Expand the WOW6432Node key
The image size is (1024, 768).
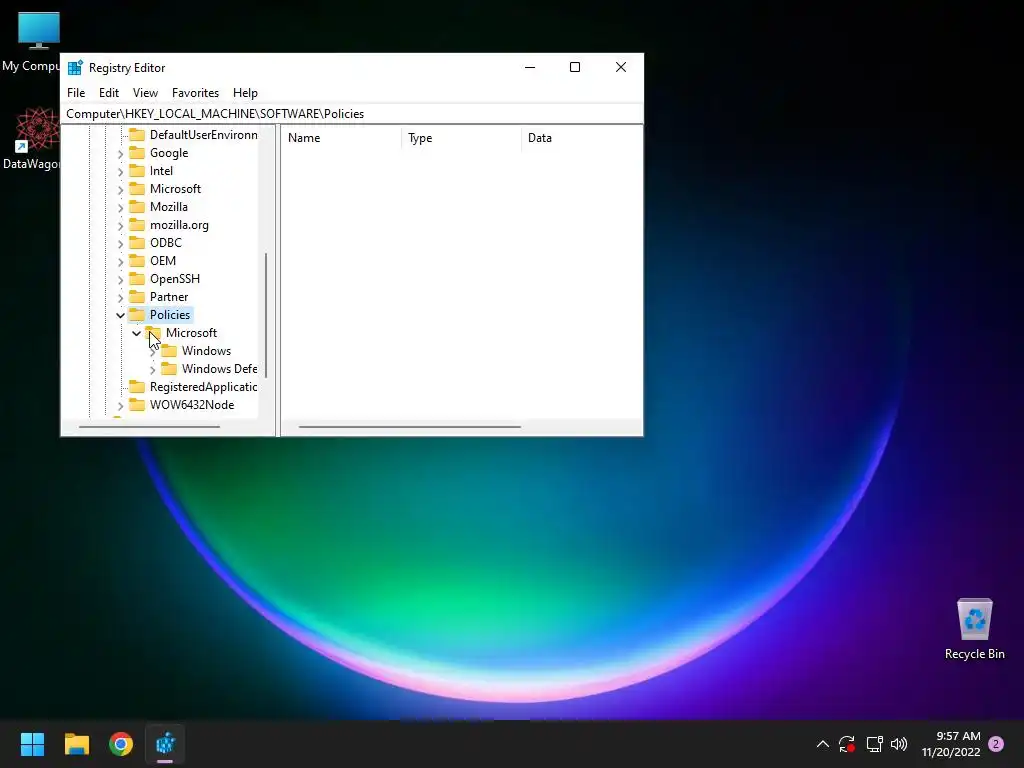pos(120,406)
